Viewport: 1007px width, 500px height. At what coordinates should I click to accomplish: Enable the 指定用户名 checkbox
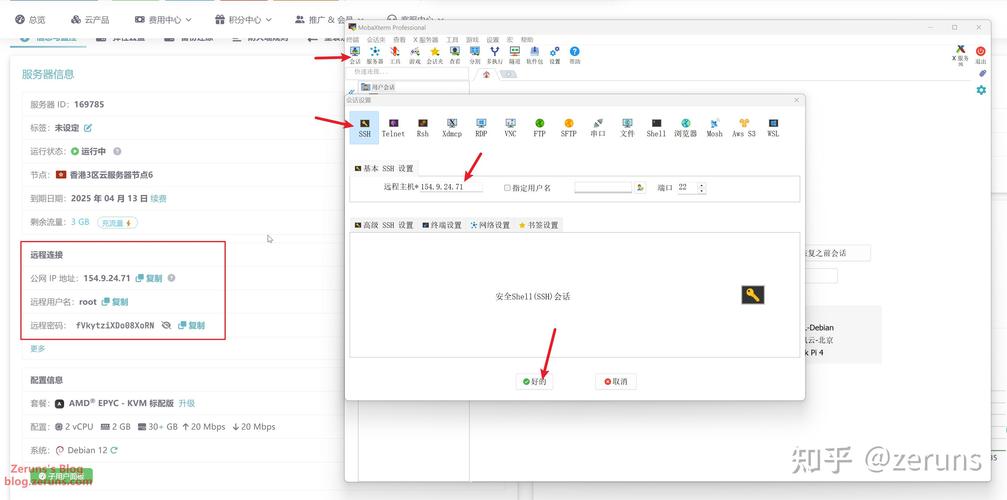click(x=507, y=188)
